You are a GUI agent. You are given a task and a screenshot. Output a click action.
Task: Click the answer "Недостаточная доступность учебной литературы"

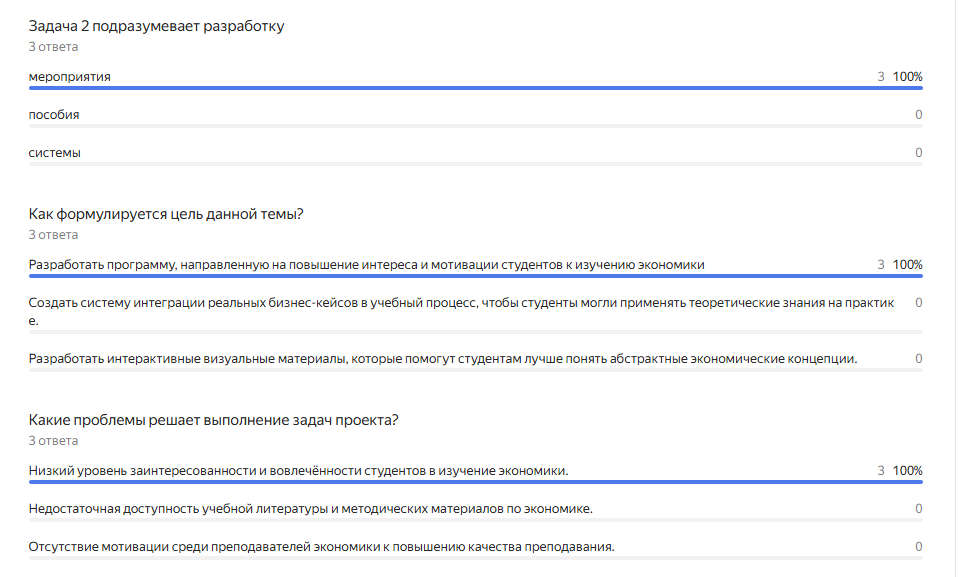[311, 509]
